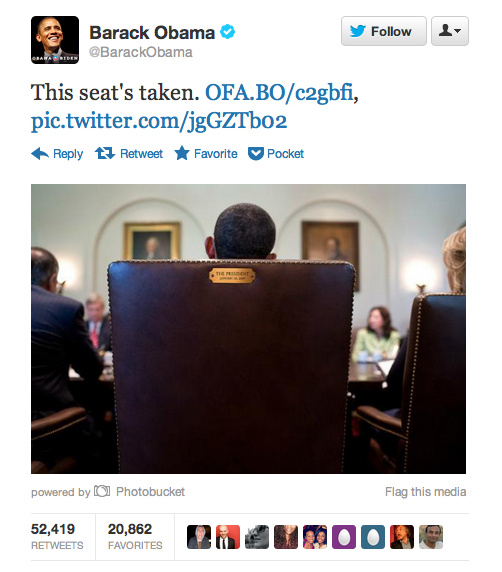Click the purple egg avatar
502x572 pixels.
point(344,537)
